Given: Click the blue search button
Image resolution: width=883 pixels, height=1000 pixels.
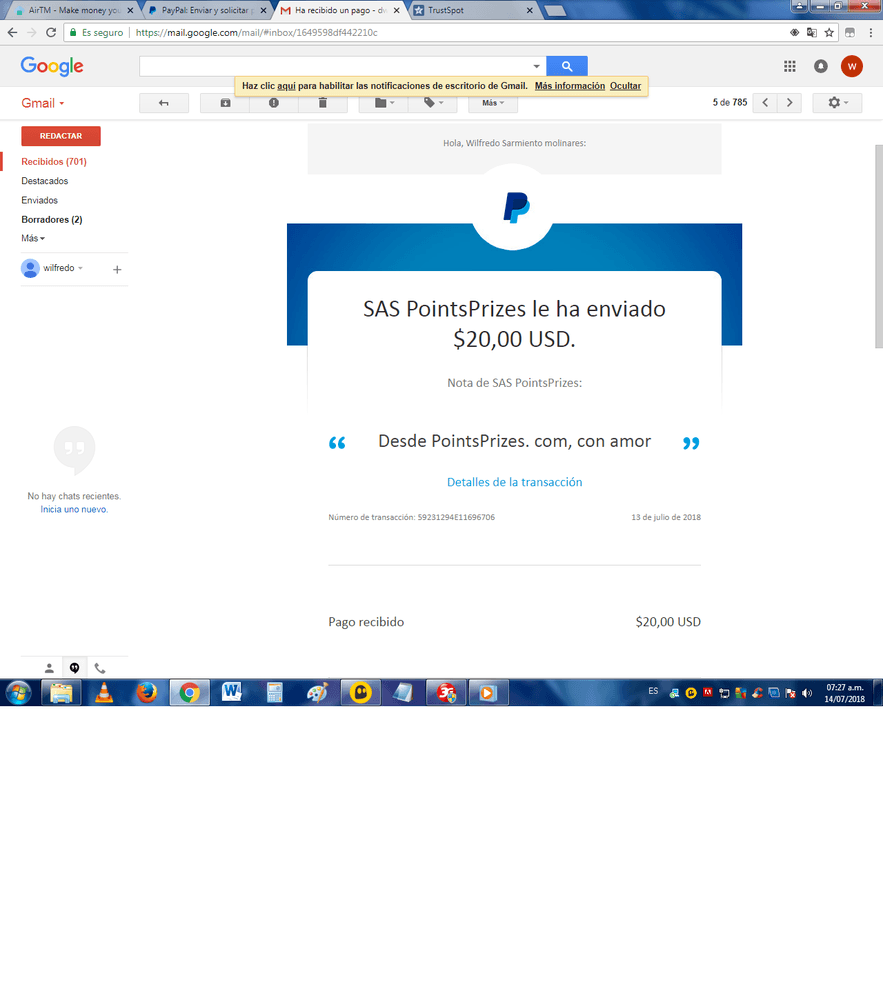Looking at the screenshot, I should 567,66.
